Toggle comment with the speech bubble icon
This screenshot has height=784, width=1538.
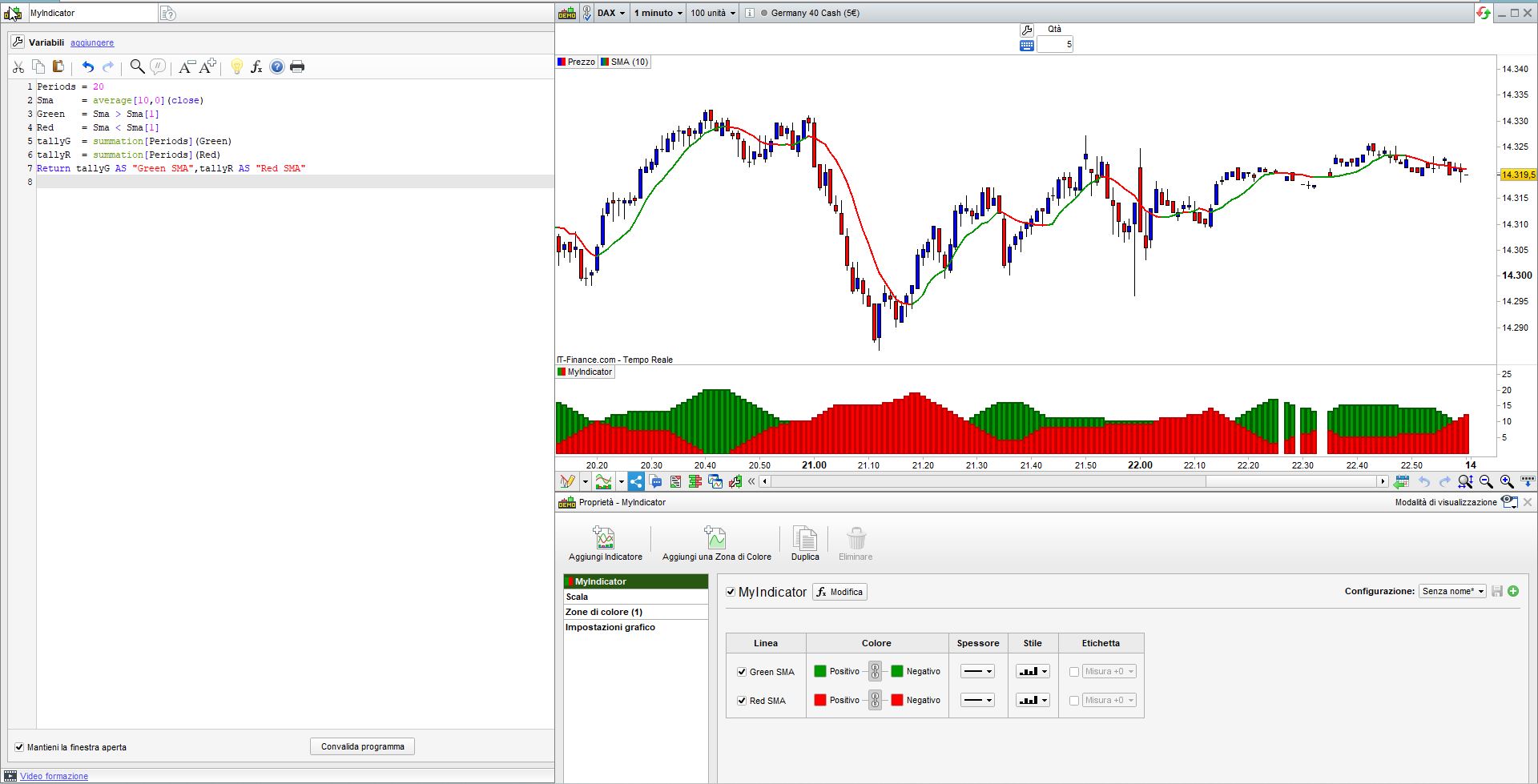(x=158, y=66)
